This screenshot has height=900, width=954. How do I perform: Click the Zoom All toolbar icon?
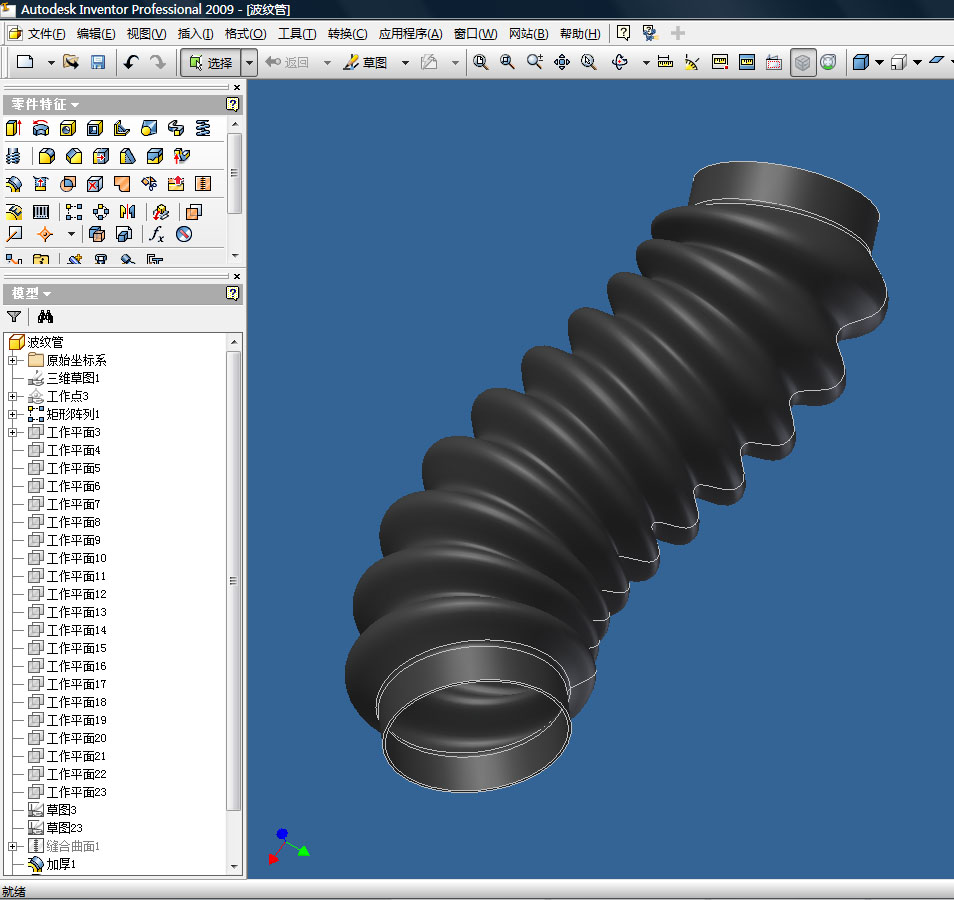click(481, 62)
